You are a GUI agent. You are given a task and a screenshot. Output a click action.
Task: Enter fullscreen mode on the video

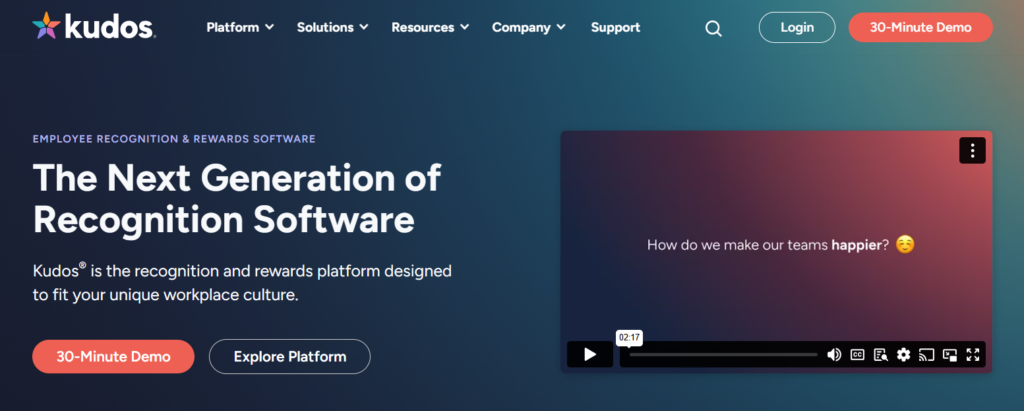(973, 354)
